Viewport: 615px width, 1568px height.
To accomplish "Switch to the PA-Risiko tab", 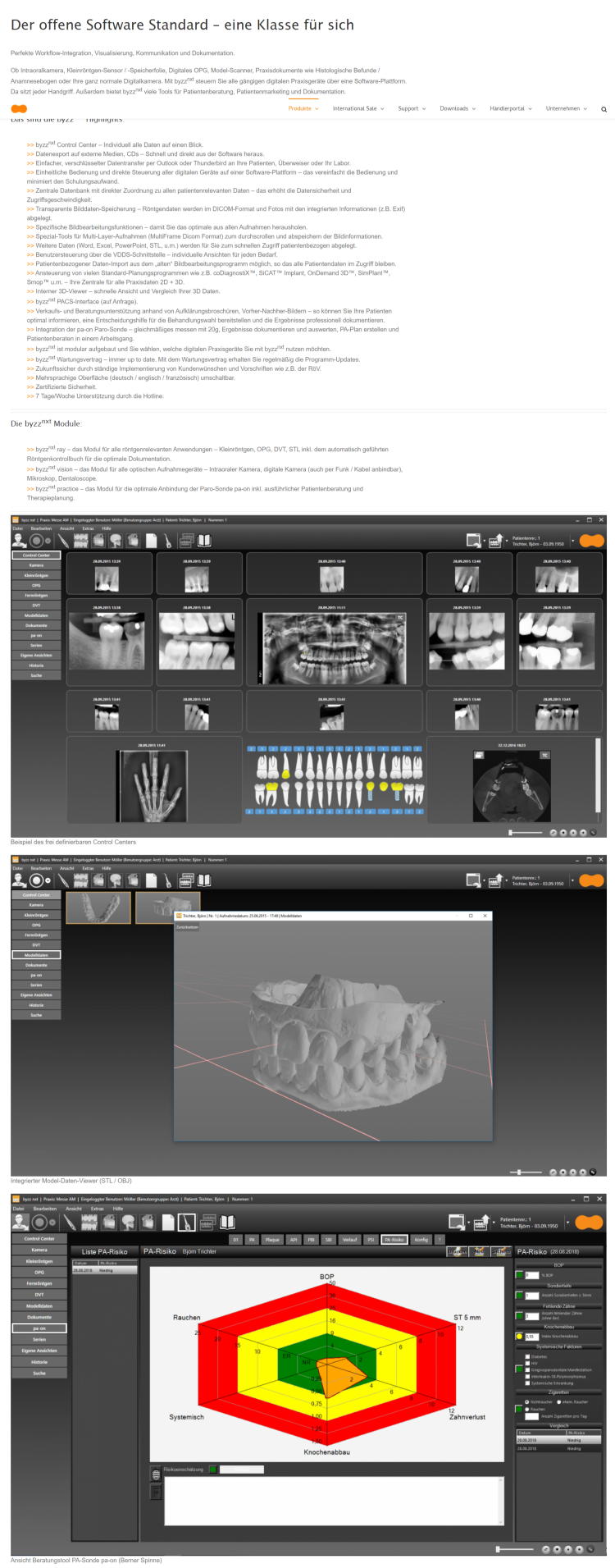I will point(394,1240).
